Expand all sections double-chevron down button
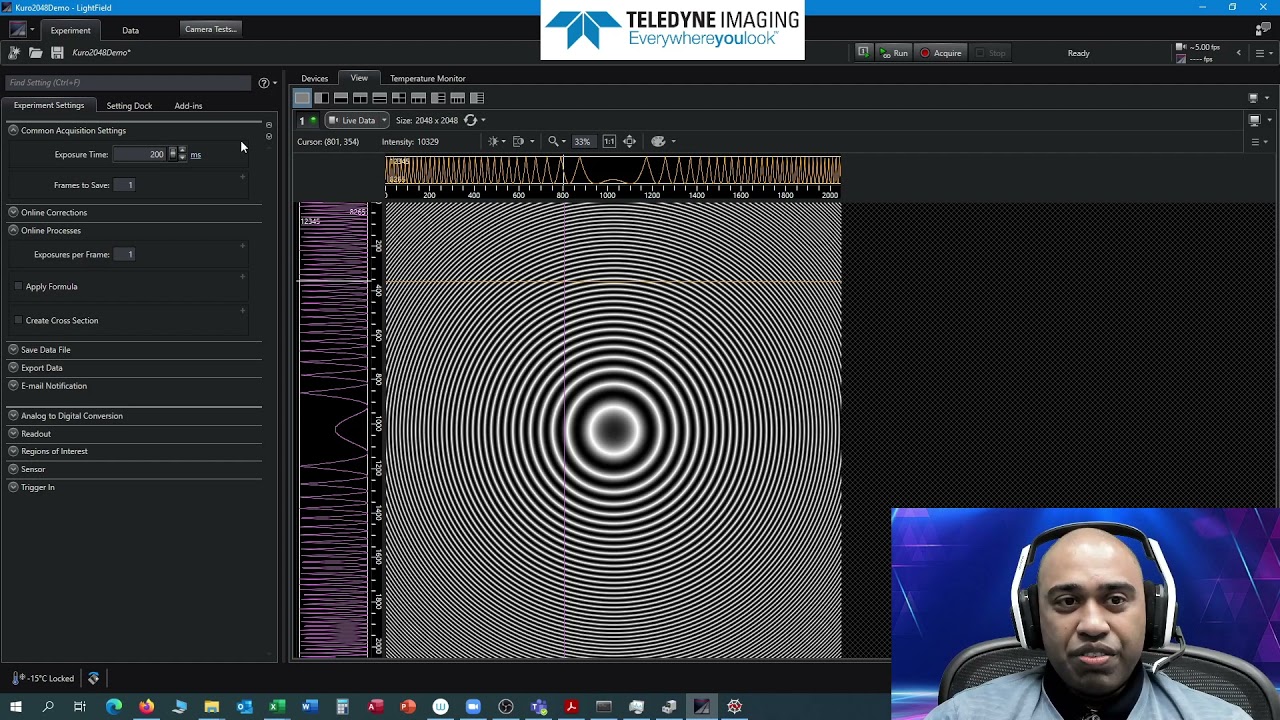1280x720 pixels. [x=268, y=136]
